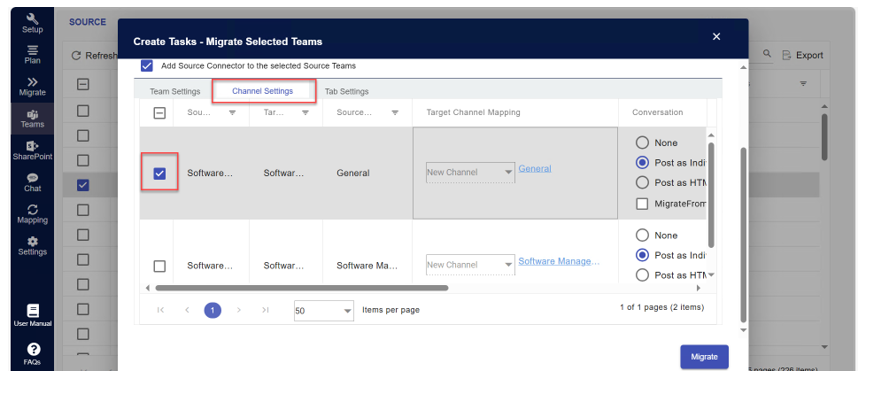This screenshot has width=878, height=407.
Task: Select Post as HTML for Software Management
Action: point(642,275)
